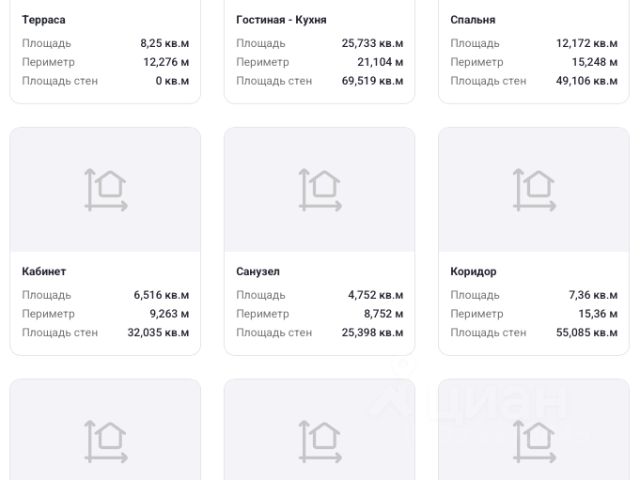640x480 pixels.
Task: Click Терраса perimeter value 12,276 м
Action: pos(166,62)
